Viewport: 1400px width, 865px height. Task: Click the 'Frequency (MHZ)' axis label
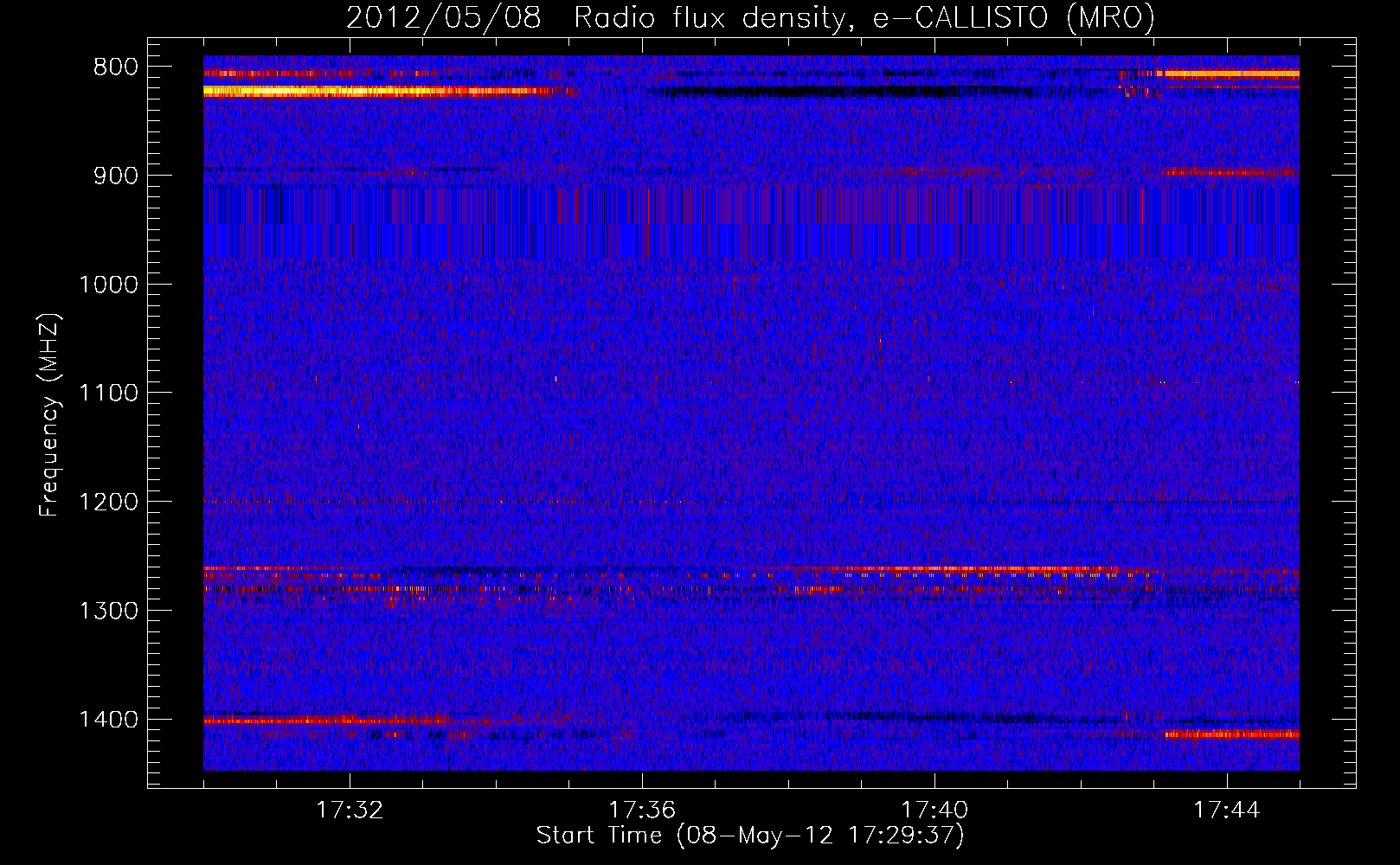coord(50,415)
